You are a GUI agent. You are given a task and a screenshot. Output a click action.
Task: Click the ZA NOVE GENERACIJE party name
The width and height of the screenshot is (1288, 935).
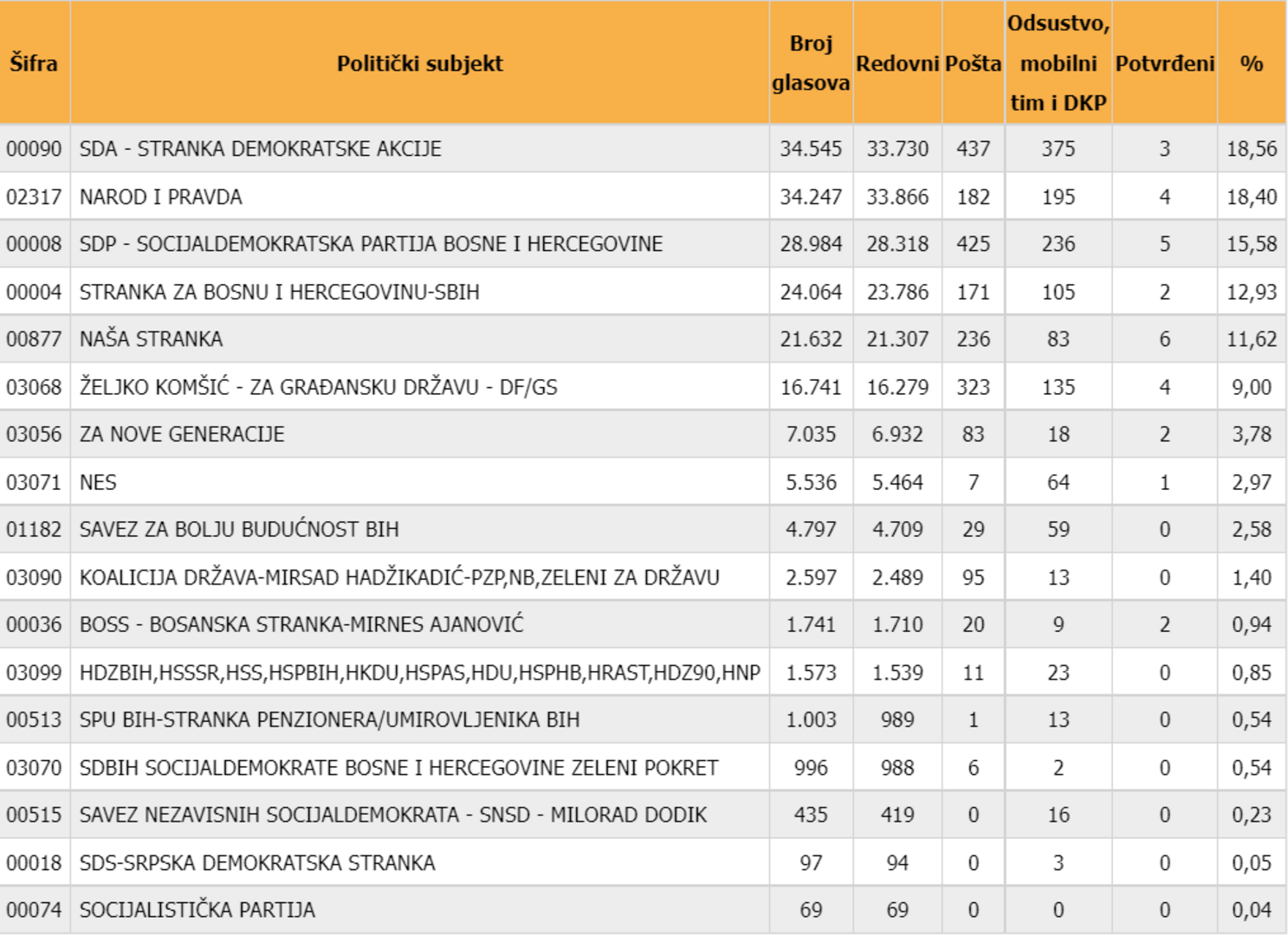pos(182,435)
